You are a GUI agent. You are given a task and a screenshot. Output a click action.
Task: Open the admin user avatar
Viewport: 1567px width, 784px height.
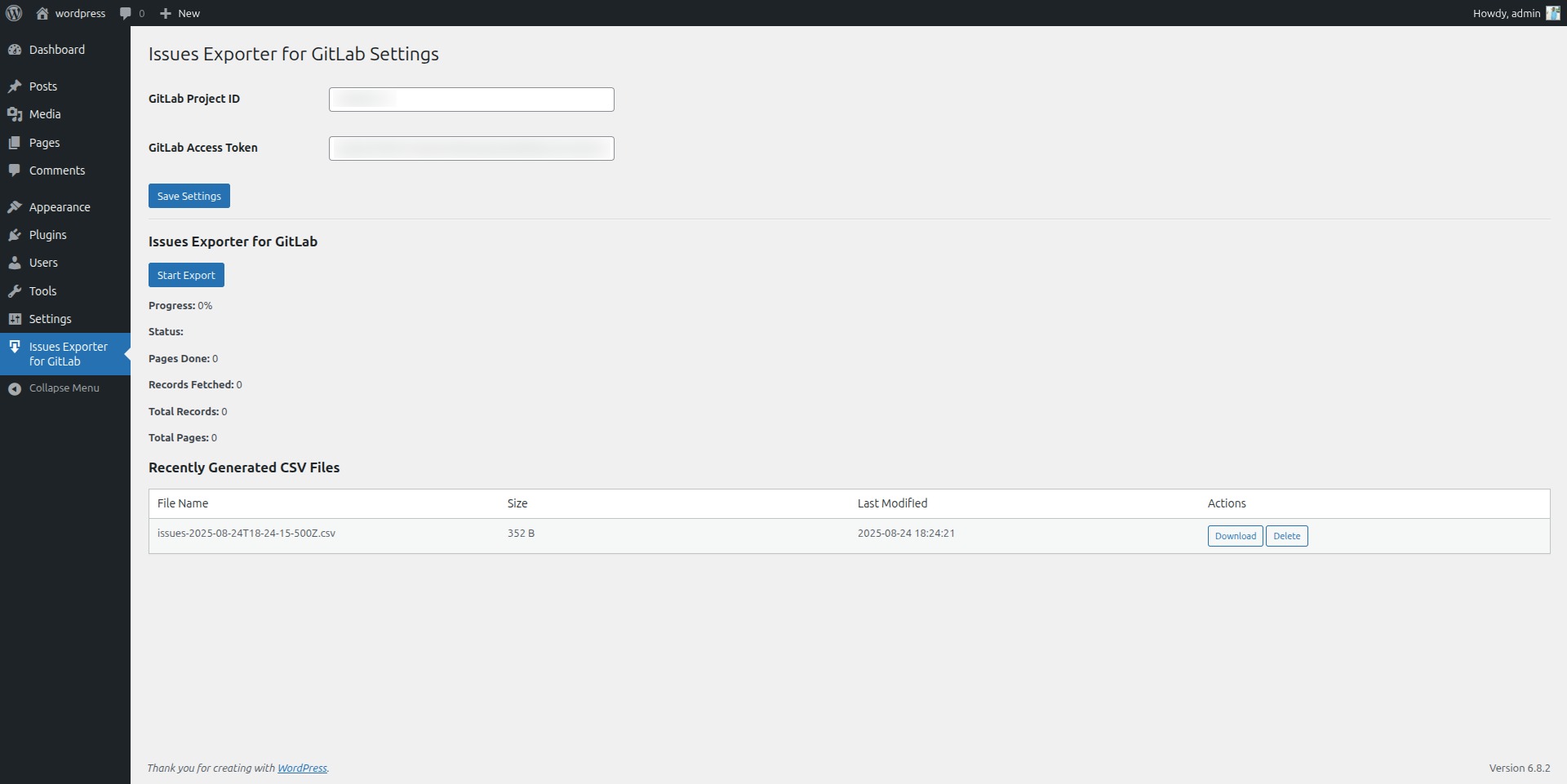click(x=1552, y=13)
